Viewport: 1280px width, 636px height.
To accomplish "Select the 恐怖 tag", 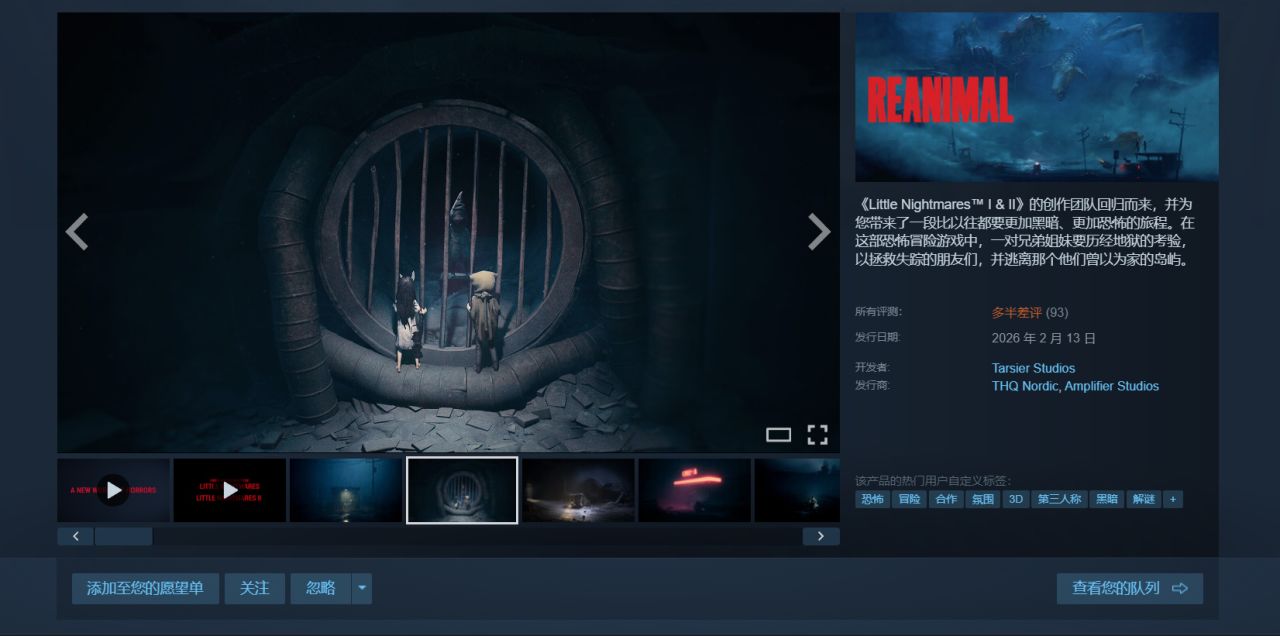I will [872, 499].
